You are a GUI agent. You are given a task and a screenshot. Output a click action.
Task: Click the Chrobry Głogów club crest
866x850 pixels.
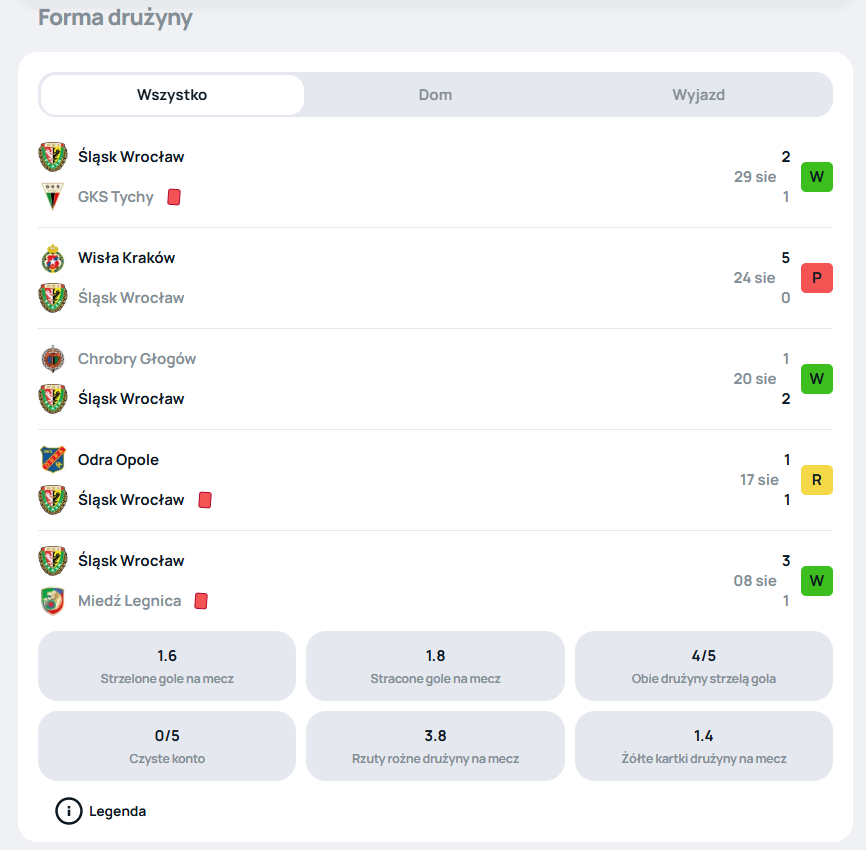click(53, 359)
